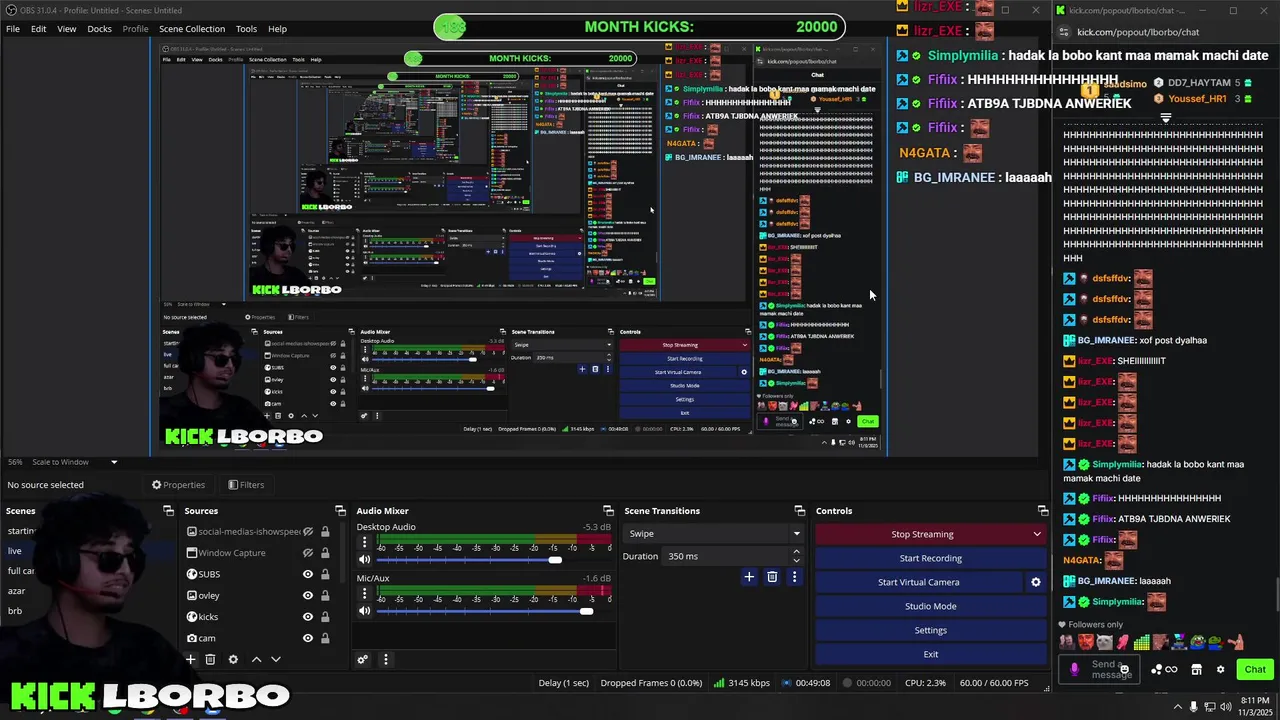
Task: Undock the Controls panel
Action: [1043, 511]
